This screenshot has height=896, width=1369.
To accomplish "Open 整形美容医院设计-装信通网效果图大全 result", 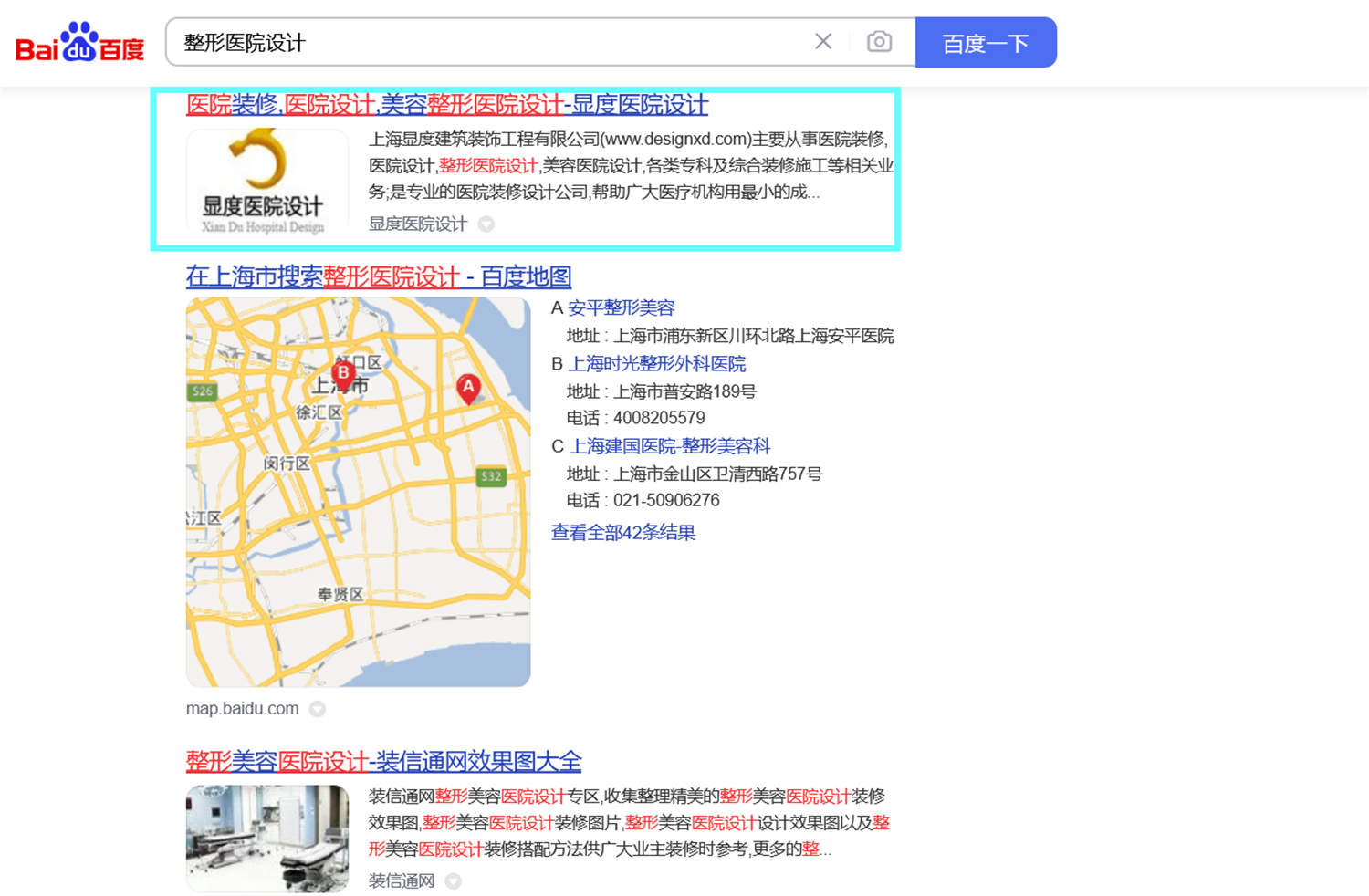I will point(383,761).
